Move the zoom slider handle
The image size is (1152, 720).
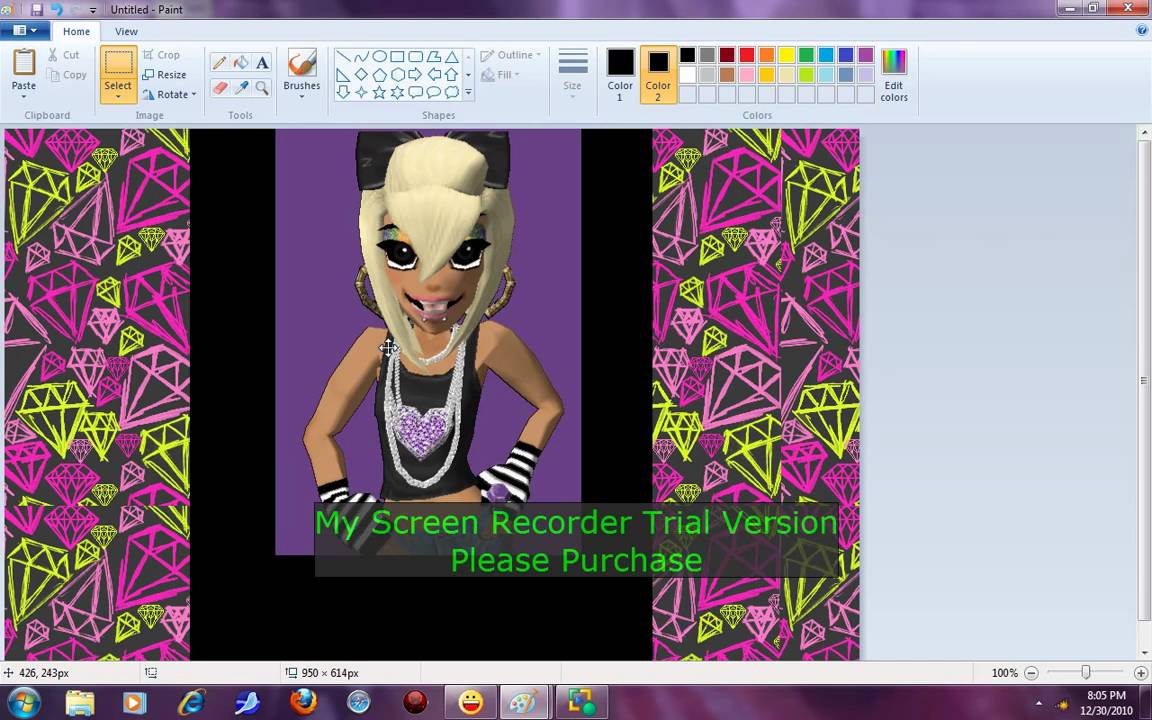point(1085,672)
